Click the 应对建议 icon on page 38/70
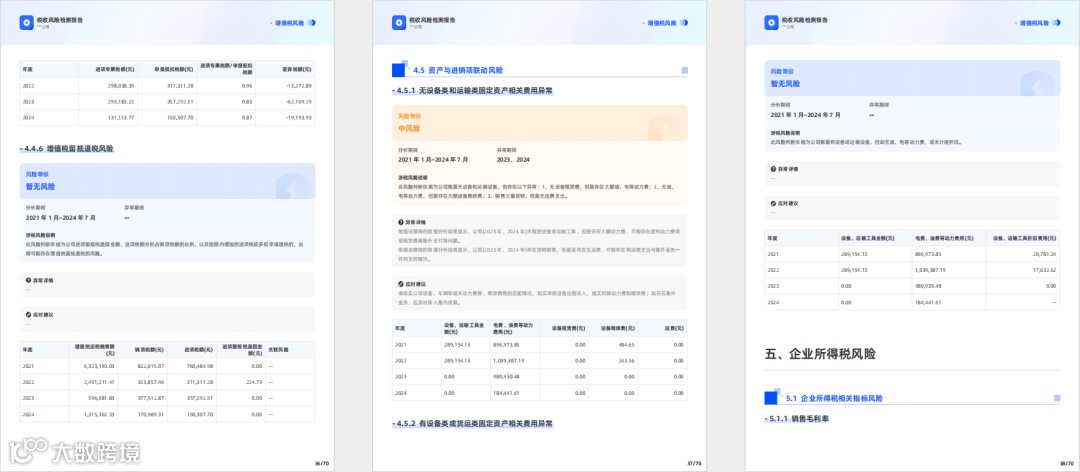 point(773,203)
